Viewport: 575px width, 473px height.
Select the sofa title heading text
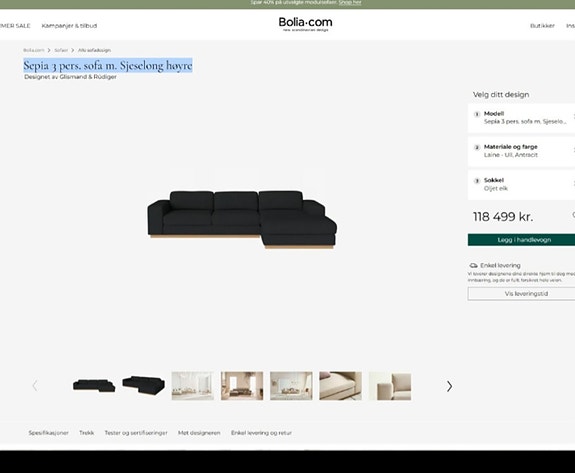(x=108, y=65)
